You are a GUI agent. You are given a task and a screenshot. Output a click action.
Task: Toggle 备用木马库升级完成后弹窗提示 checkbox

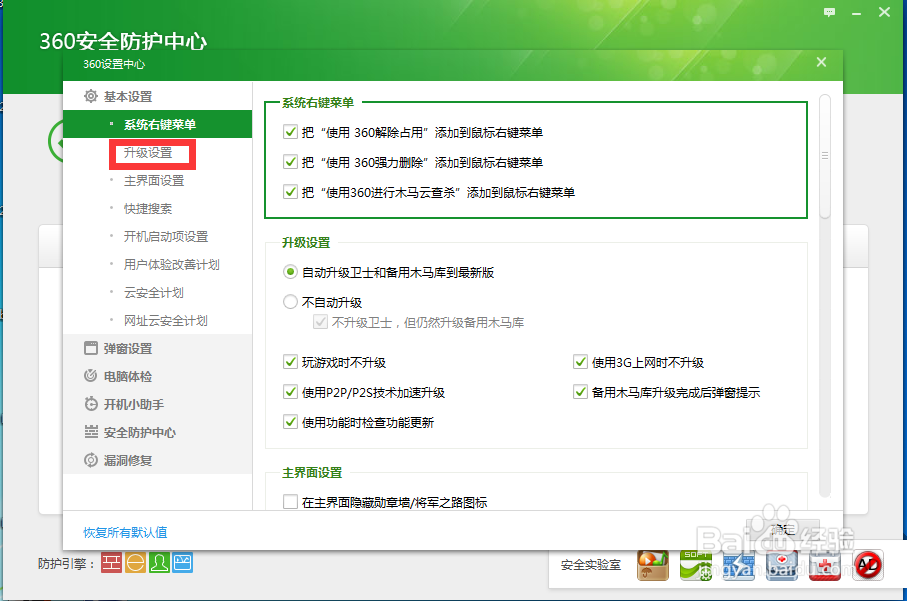click(x=580, y=392)
